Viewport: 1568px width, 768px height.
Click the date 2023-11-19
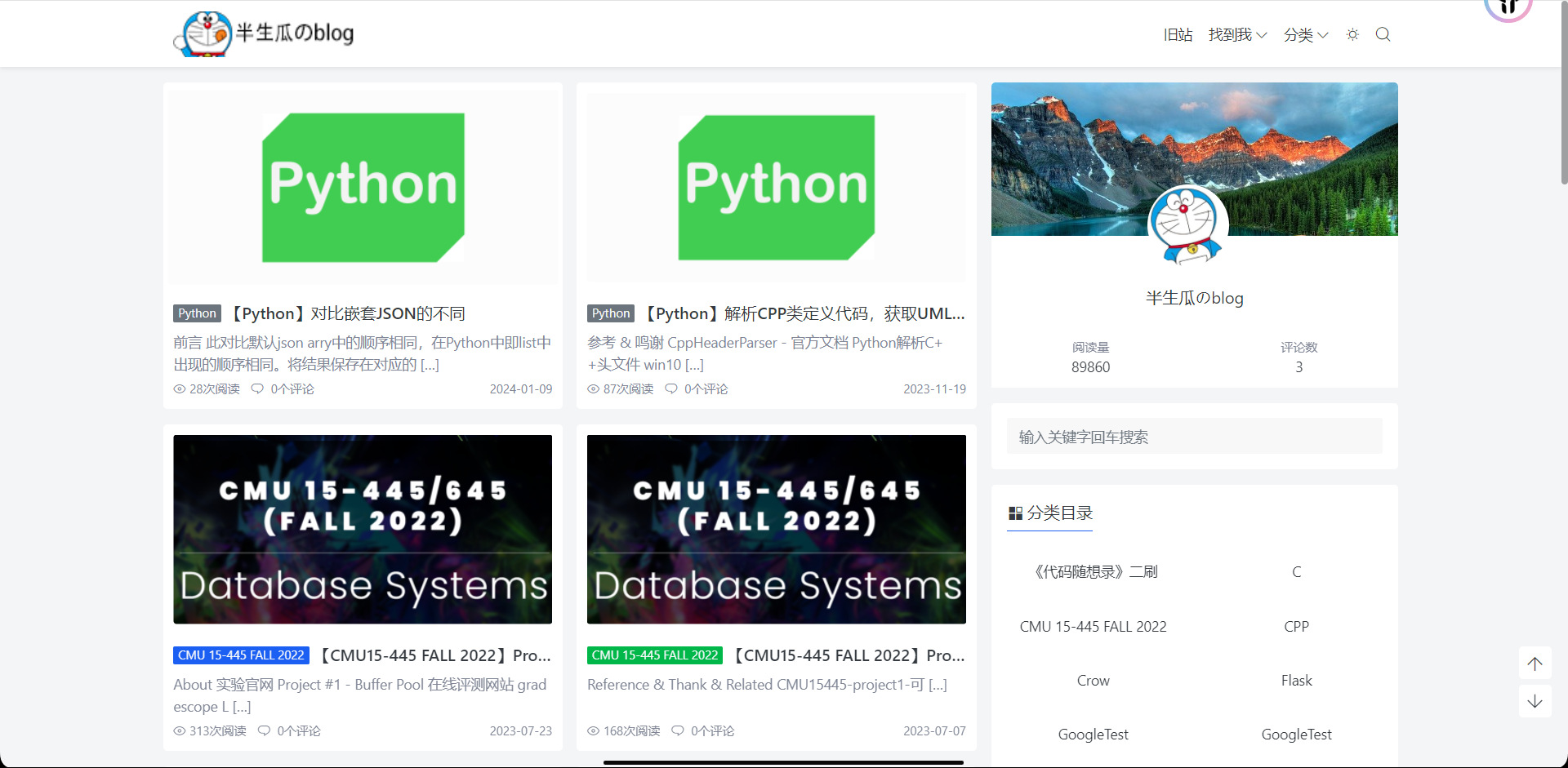pyautogui.click(x=934, y=389)
